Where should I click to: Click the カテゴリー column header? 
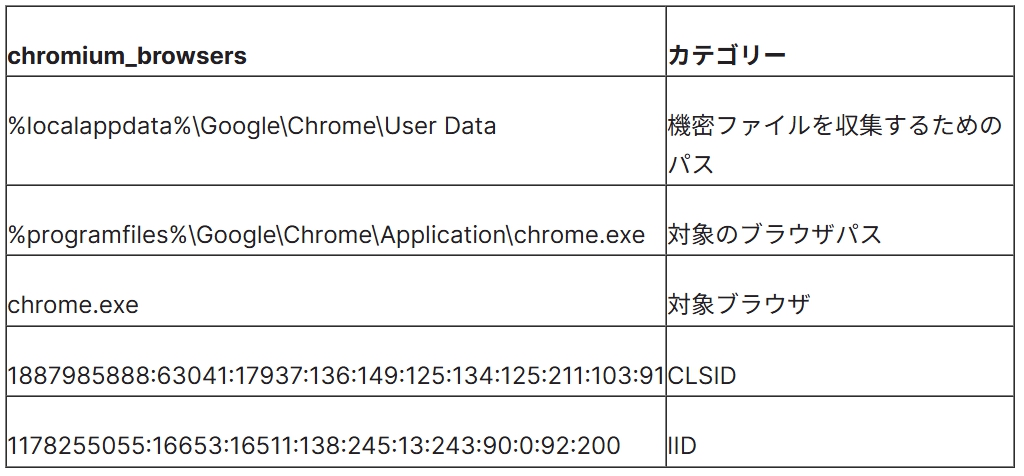727,56
